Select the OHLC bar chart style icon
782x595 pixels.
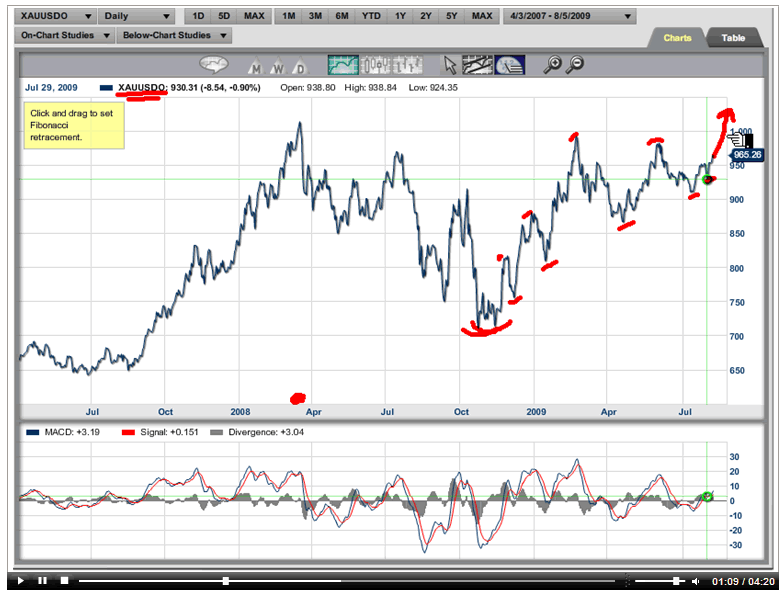tap(408, 66)
